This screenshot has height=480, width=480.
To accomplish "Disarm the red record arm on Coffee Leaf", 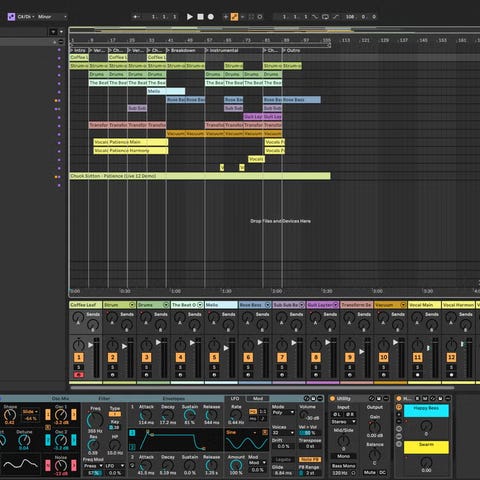I will pos(79,375).
